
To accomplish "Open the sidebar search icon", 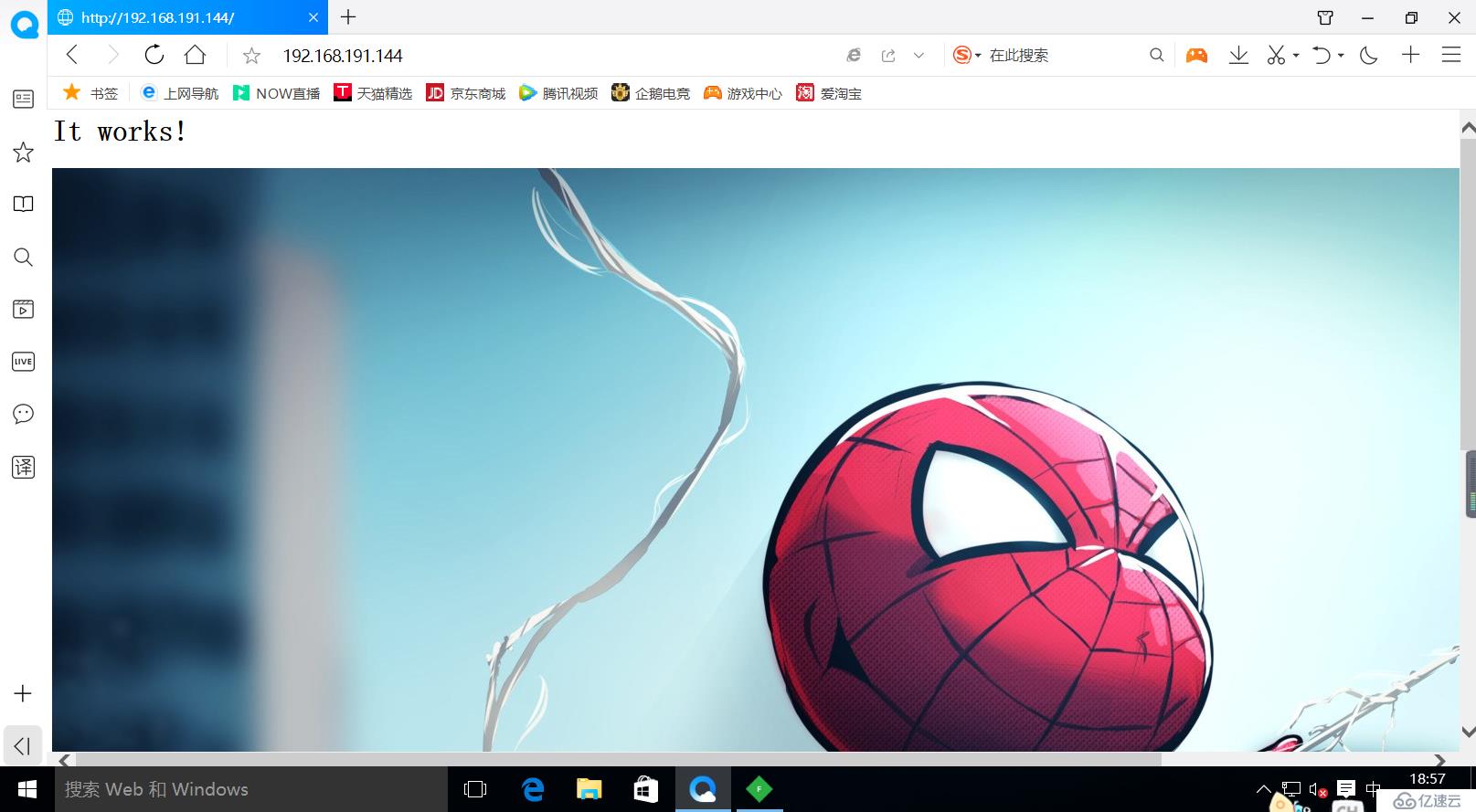I will coord(23,257).
